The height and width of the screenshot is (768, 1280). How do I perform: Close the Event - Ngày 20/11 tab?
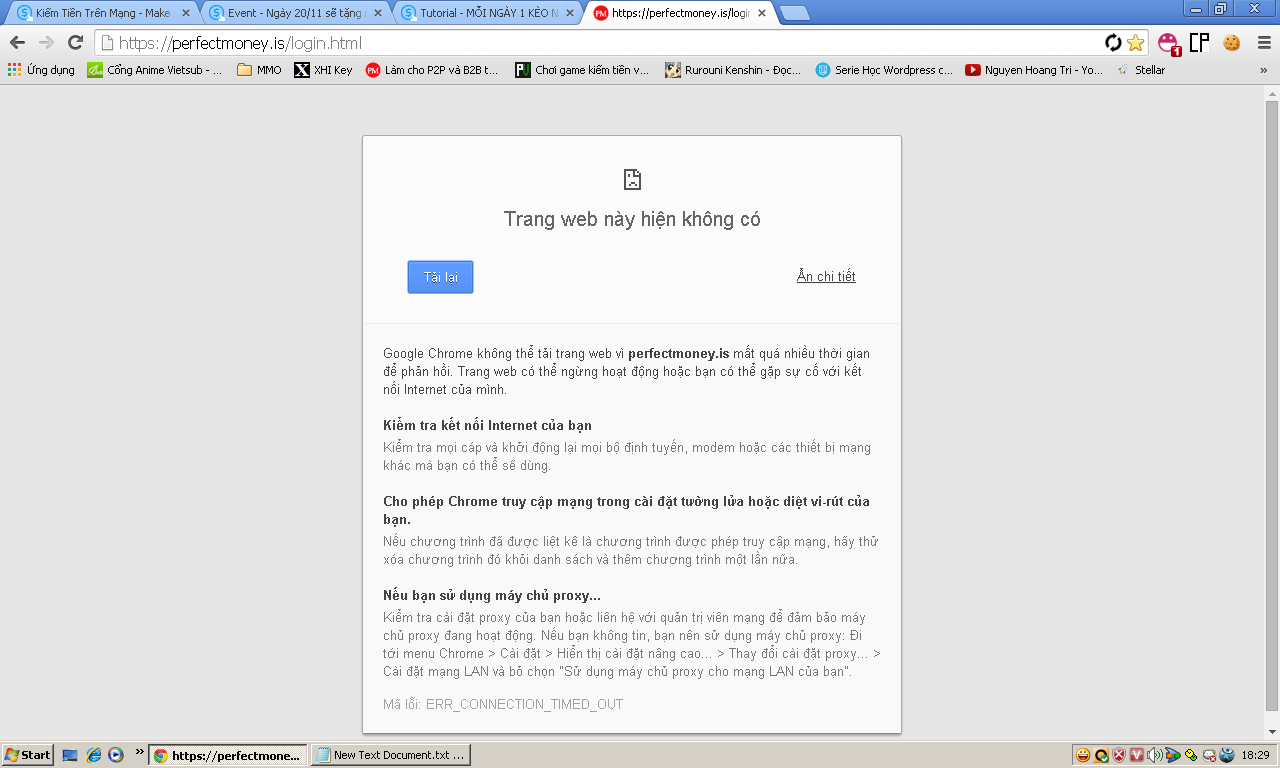pos(377,14)
